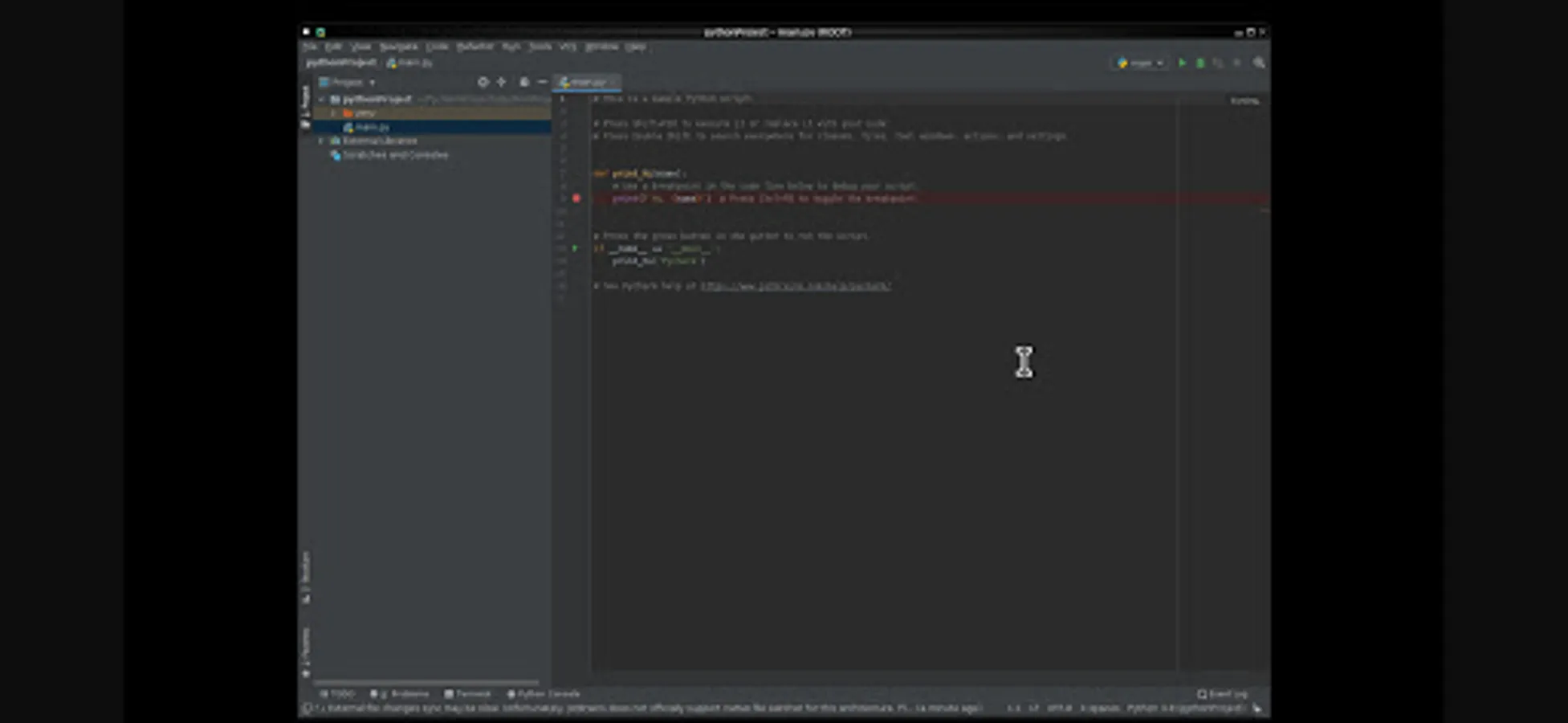Click the green run gutter arrow in editor
The image size is (1568, 723).
[x=575, y=248]
